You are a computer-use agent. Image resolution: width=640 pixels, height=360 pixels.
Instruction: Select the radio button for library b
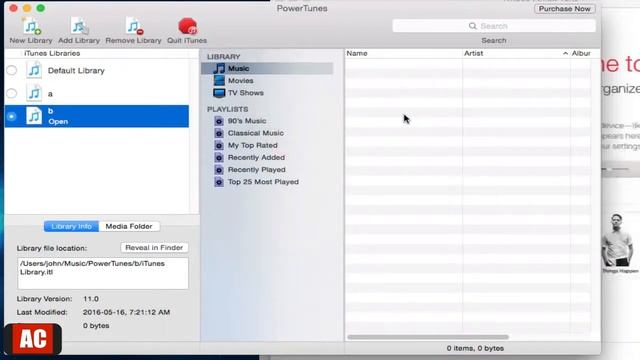pyautogui.click(x=12, y=116)
